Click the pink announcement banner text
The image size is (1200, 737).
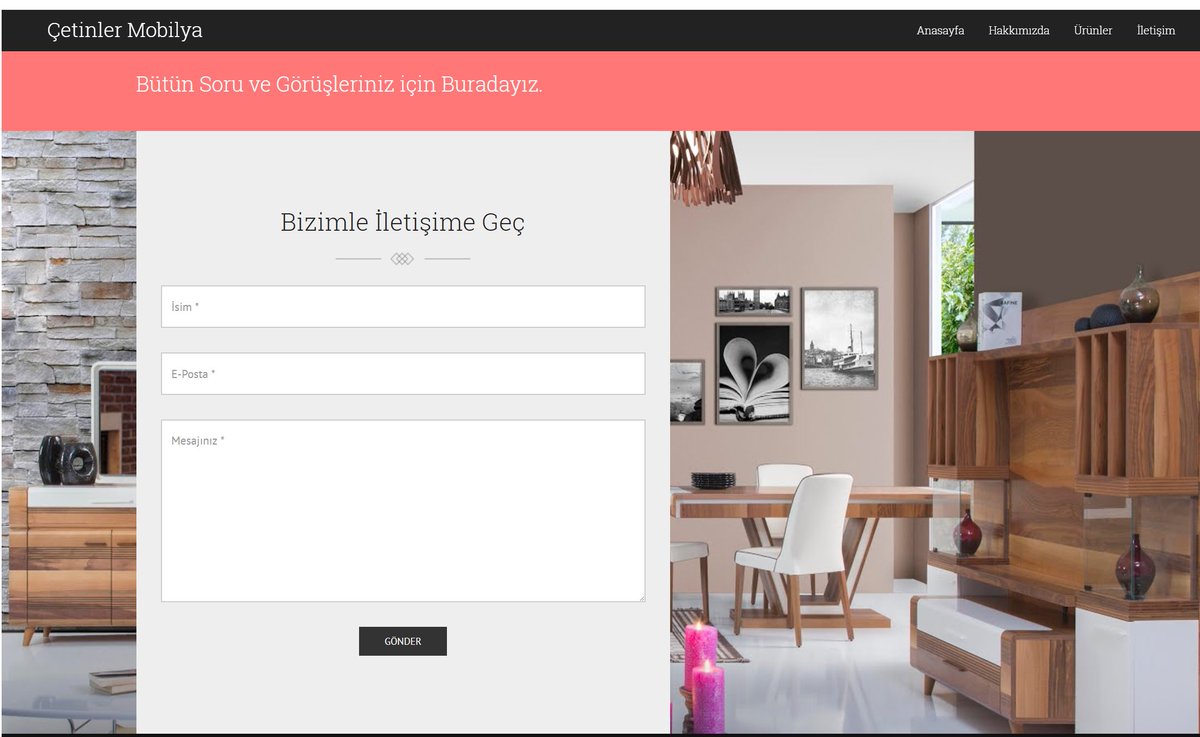(x=340, y=86)
